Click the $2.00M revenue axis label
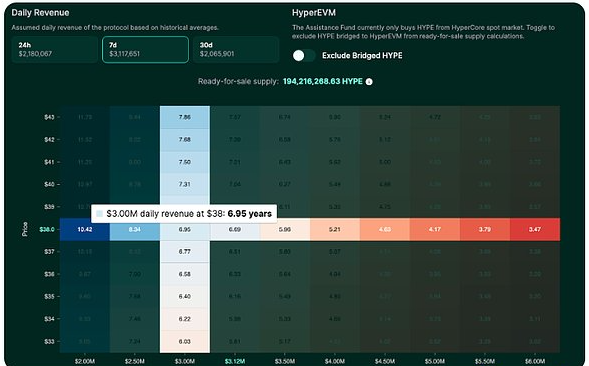The image size is (589, 366). point(85,361)
